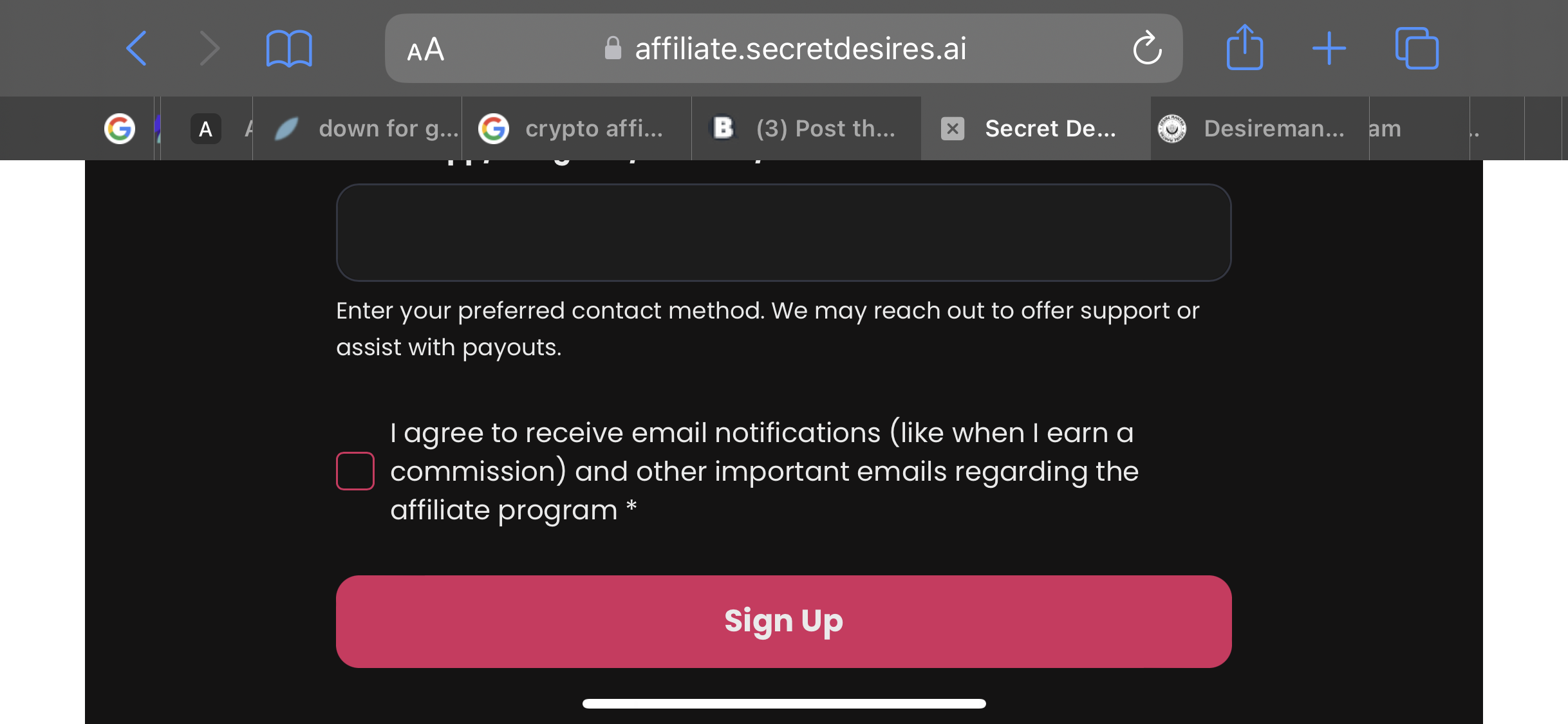This screenshot has height=724, width=1568.
Task: Open the bookmarks book icon
Action: click(289, 48)
